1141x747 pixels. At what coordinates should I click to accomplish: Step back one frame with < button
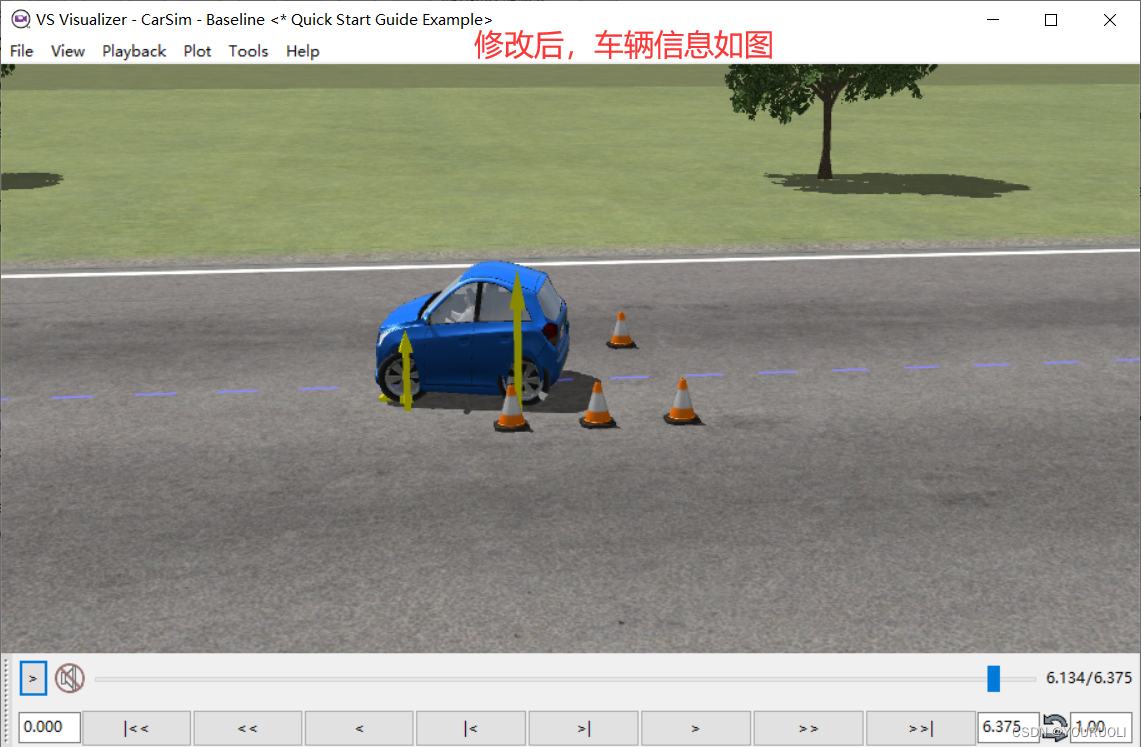coord(359,727)
